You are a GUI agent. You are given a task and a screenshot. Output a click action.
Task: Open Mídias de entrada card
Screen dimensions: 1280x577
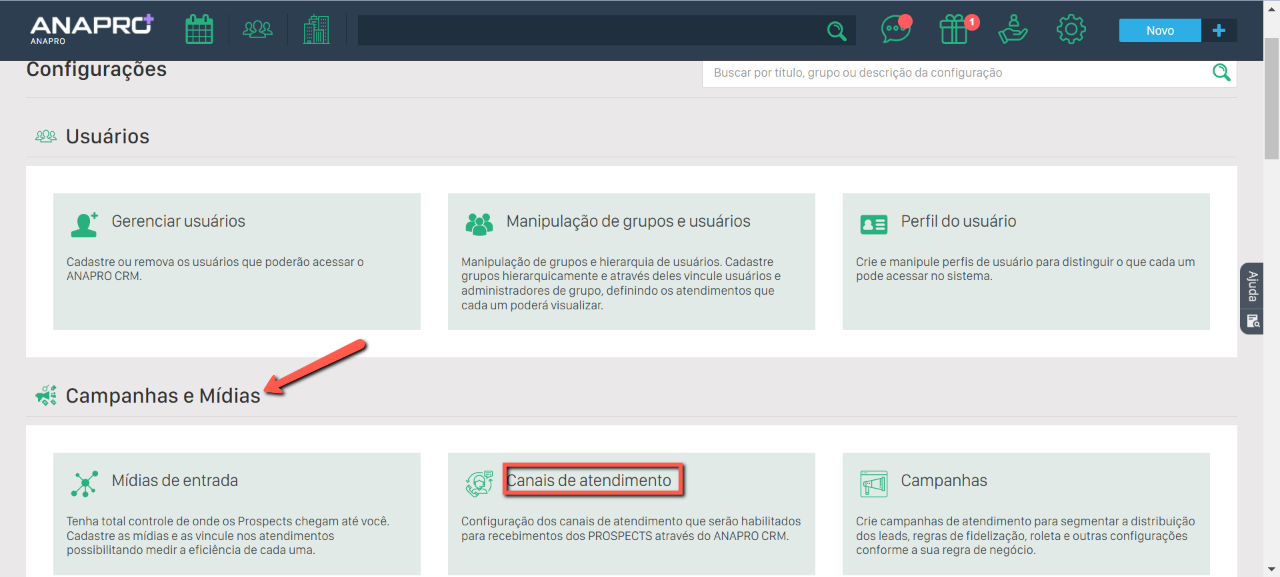click(x=236, y=513)
